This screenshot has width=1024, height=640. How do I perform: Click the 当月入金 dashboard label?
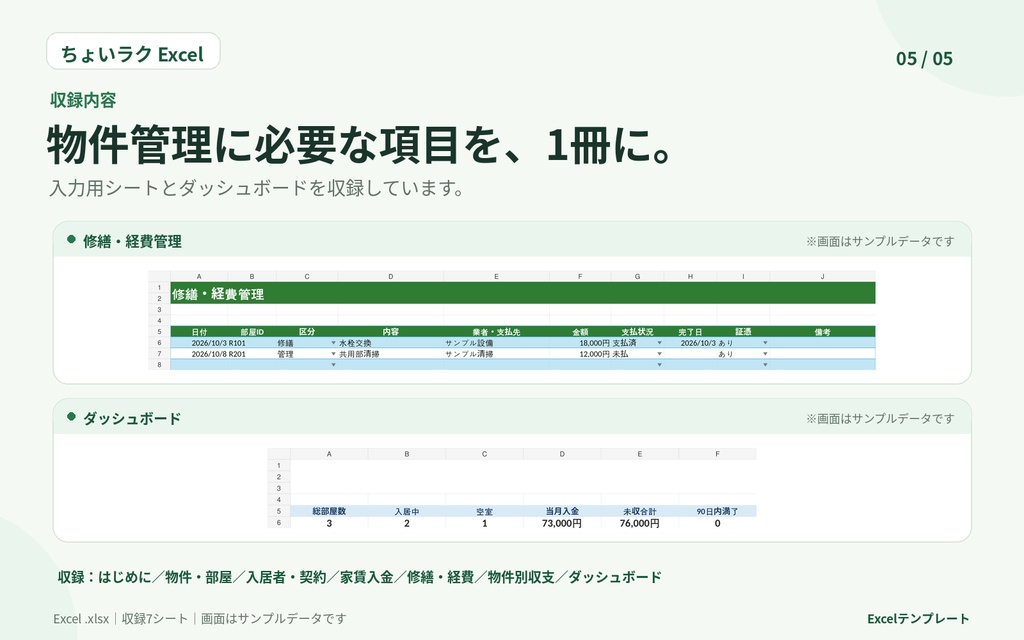[x=562, y=511]
